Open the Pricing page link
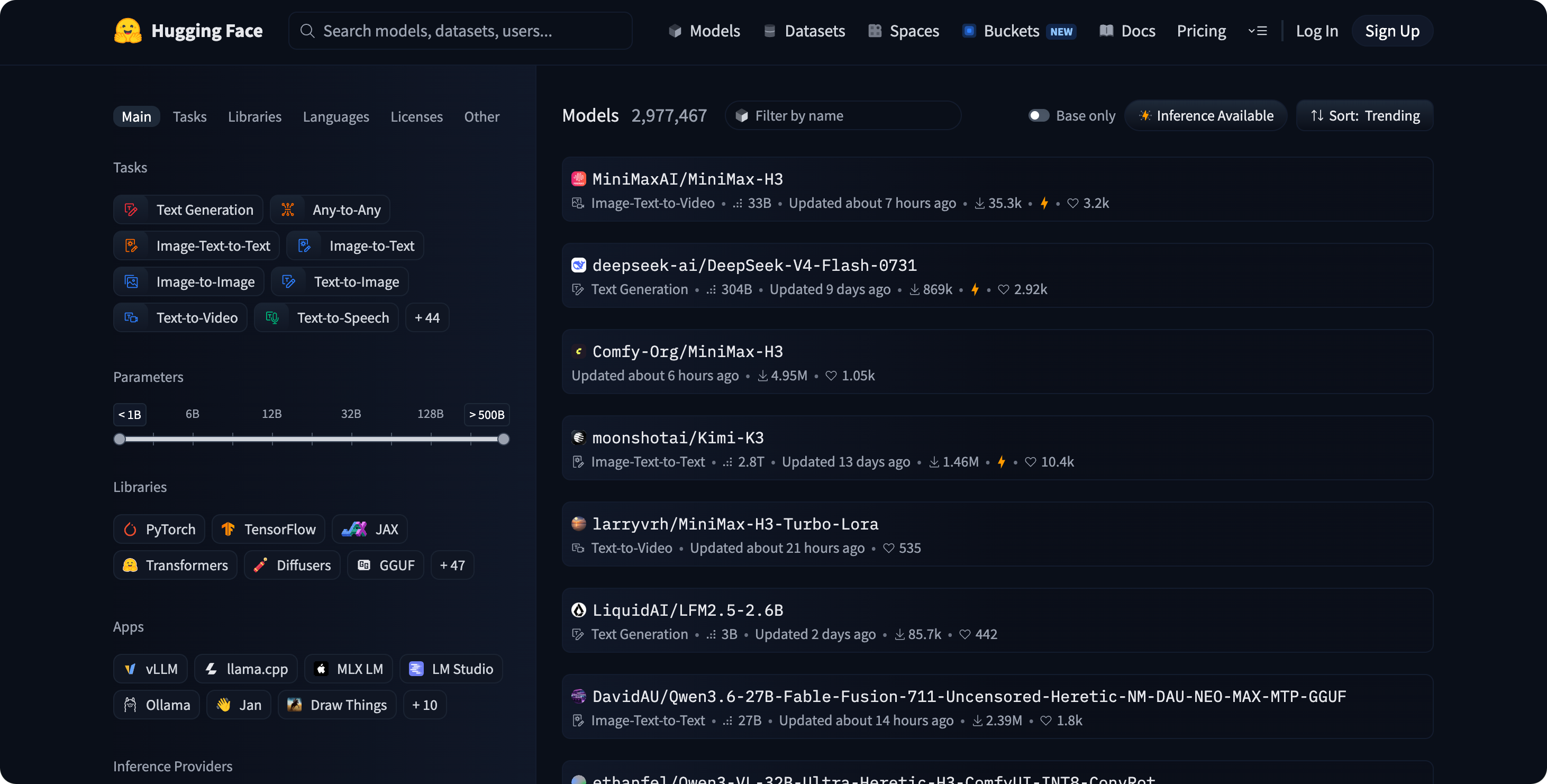Image resolution: width=1547 pixels, height=784 pixels. coord(1202,31)
